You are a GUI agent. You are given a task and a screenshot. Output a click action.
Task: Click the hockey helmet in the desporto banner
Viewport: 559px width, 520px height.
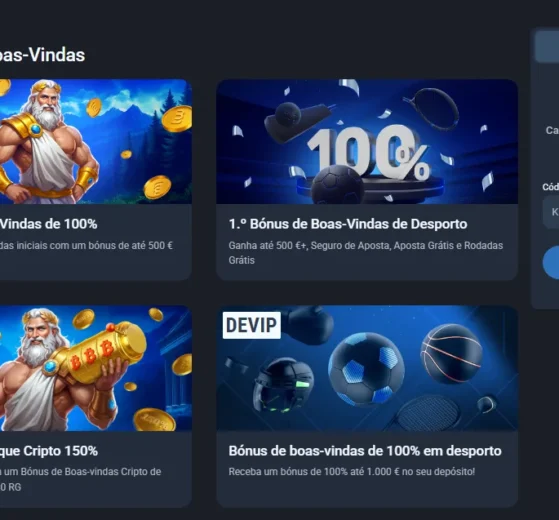click(283, 387)
